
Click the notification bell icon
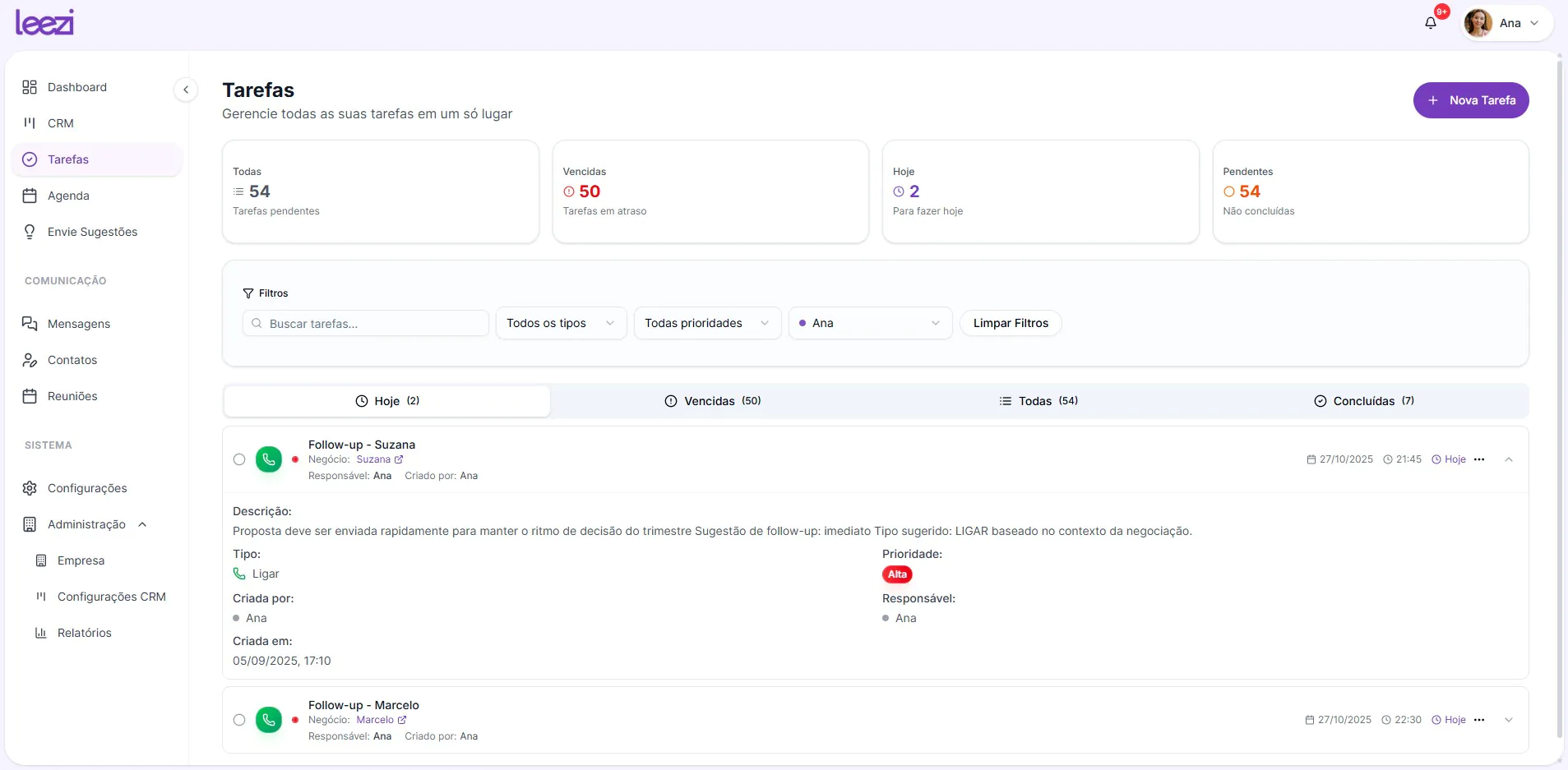pyautogui.click(x=1430, y=23)
